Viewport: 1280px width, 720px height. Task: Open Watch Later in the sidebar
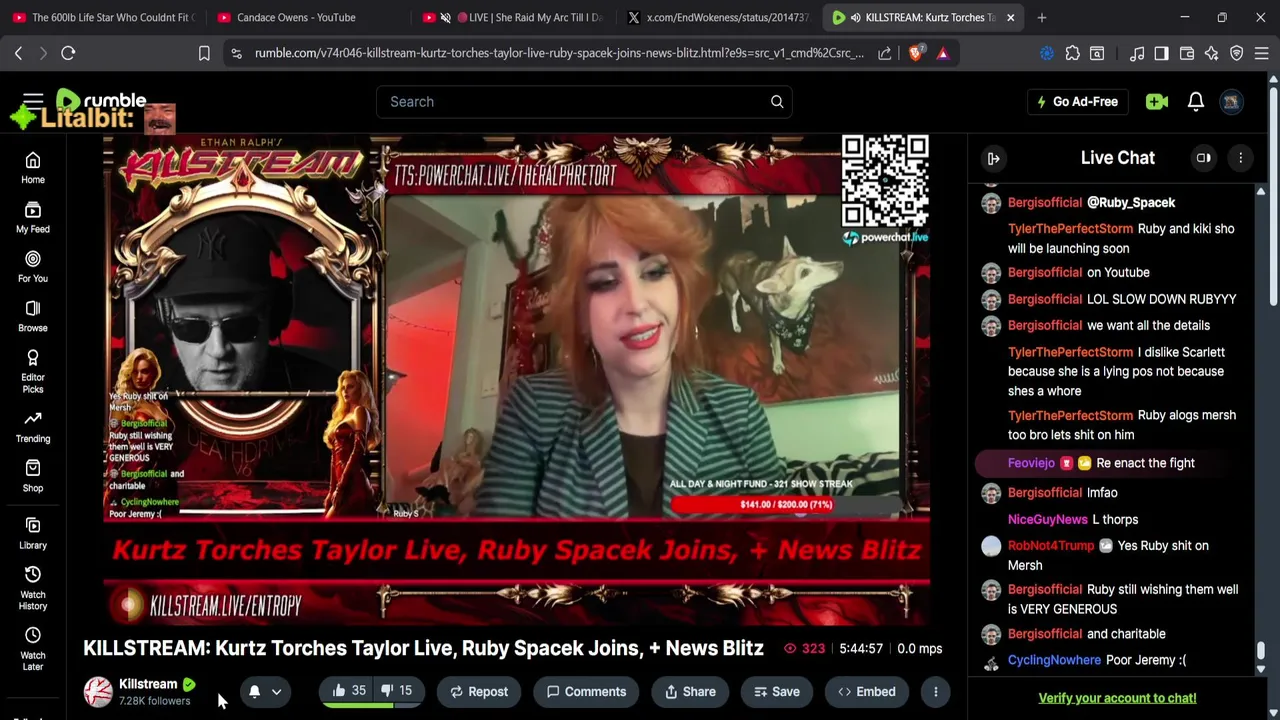coord(33,648)
